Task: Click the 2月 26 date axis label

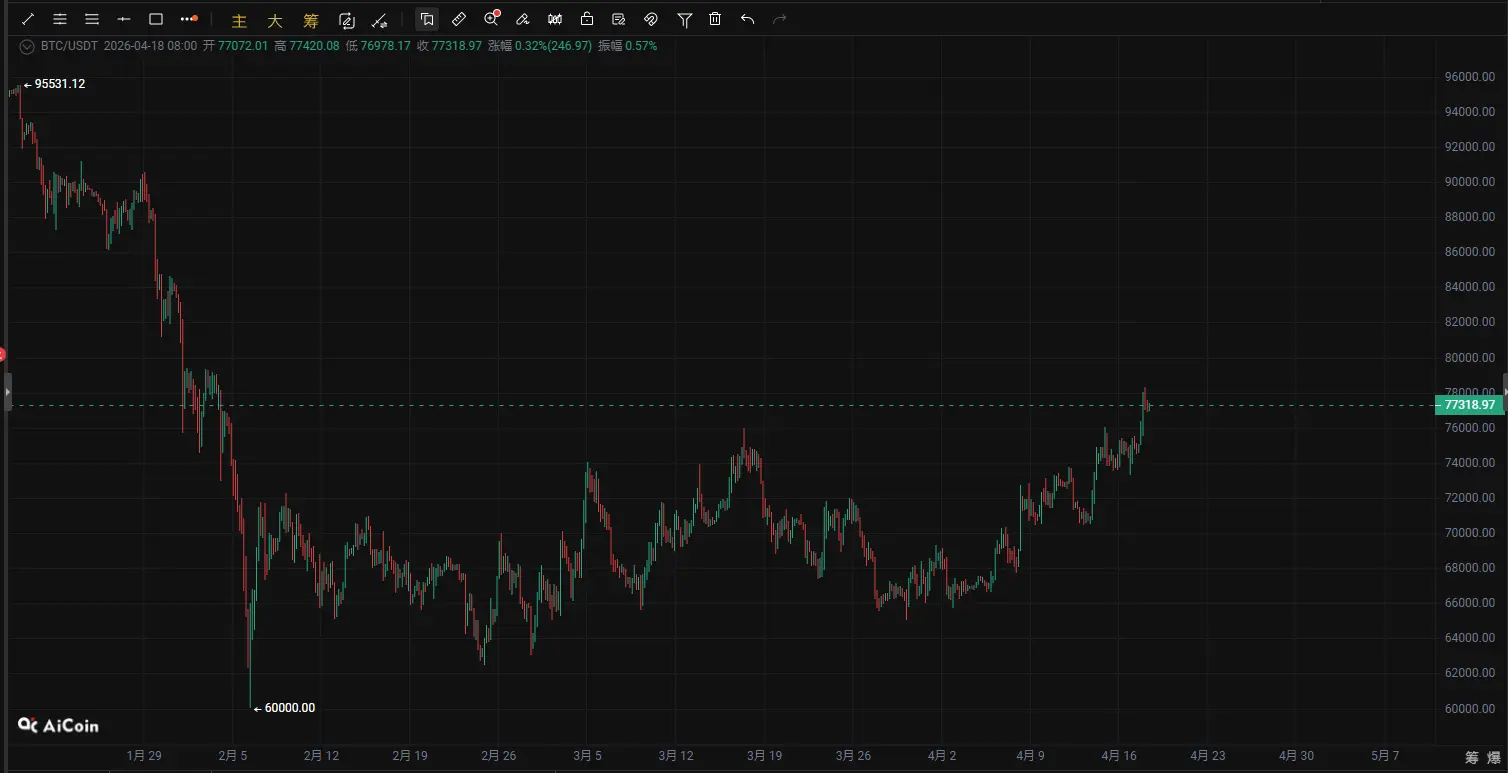Action: 497,756
